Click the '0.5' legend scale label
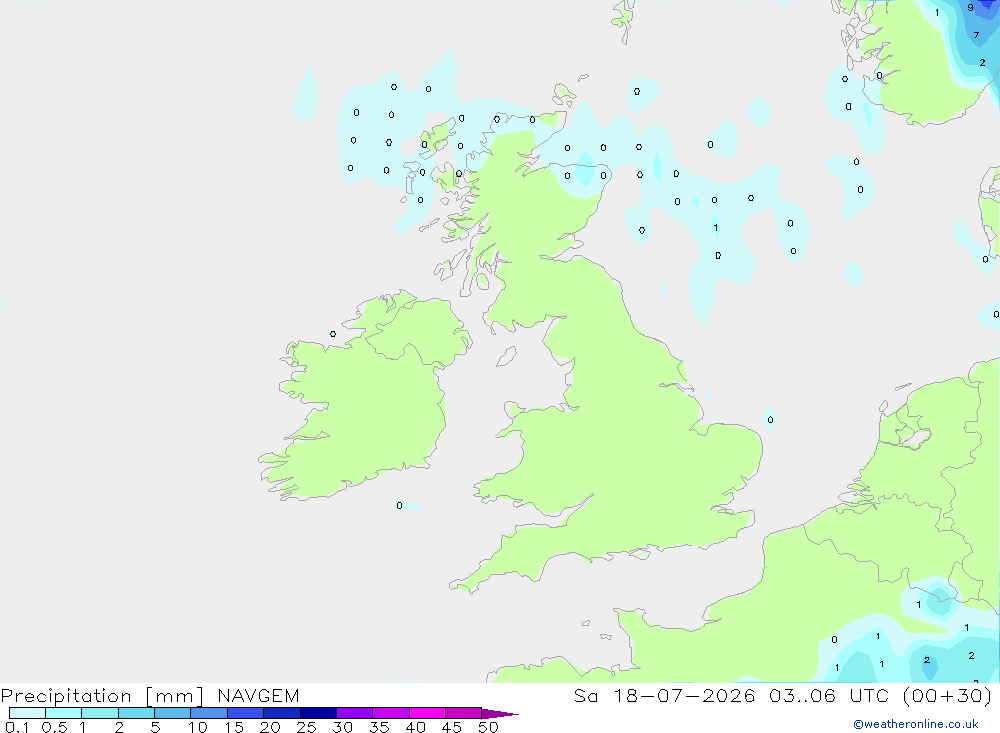The width and height of the screenshot is (1000, 733). click(54, 727)
